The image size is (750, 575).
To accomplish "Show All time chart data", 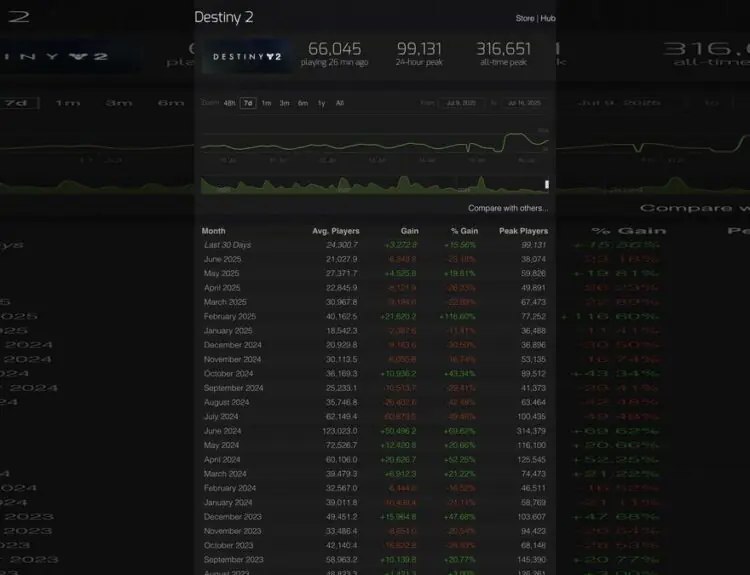I will point(340,103).
